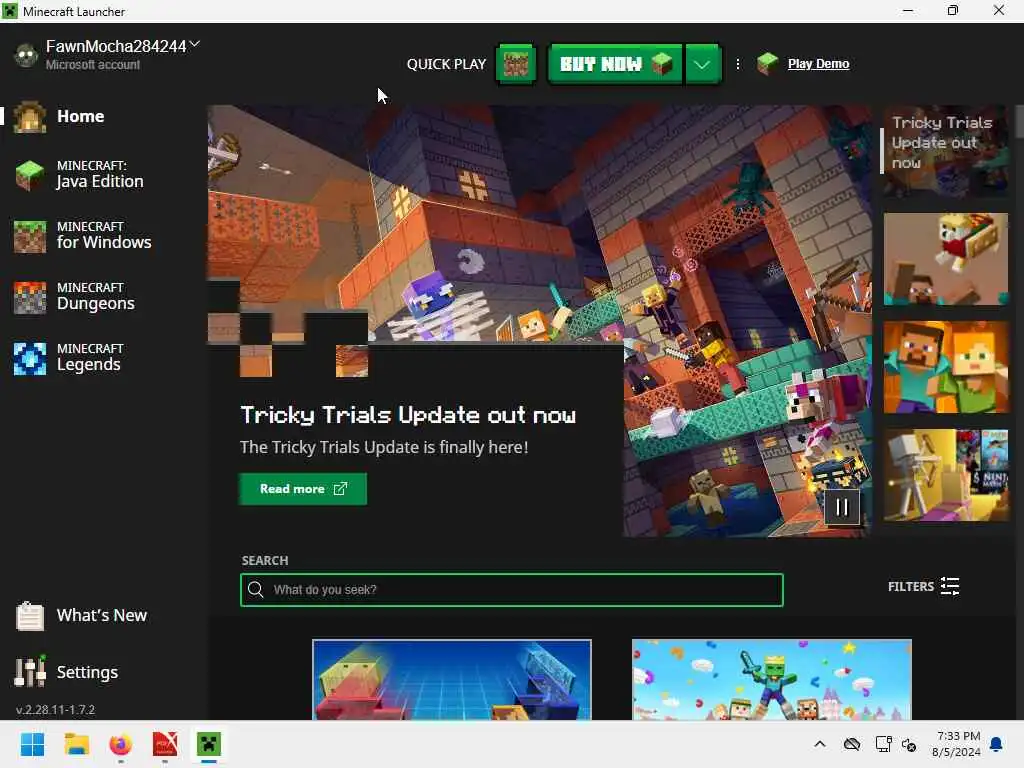Click the Home house icon

[29, 117]
